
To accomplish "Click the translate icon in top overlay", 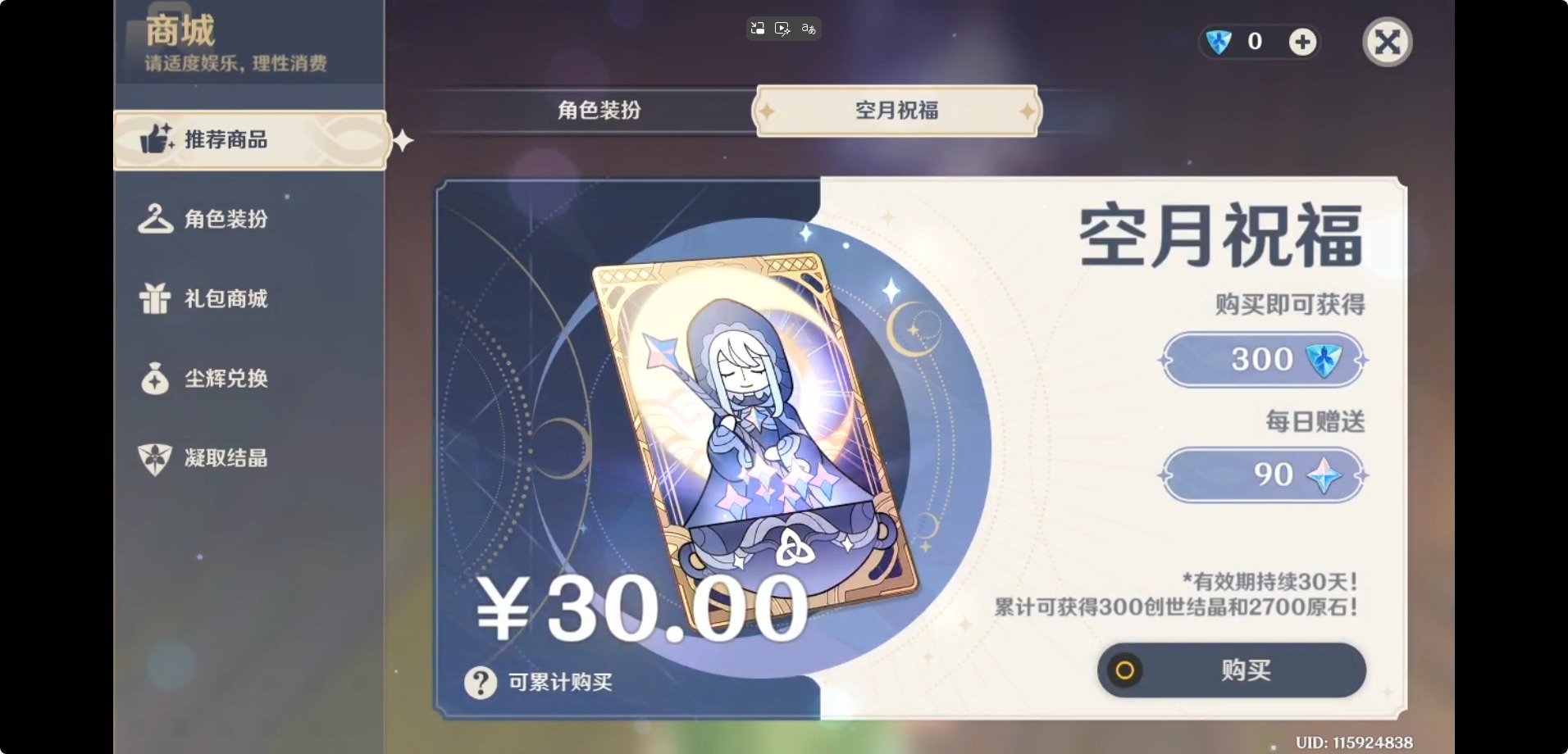I will (x=809, y=29).
